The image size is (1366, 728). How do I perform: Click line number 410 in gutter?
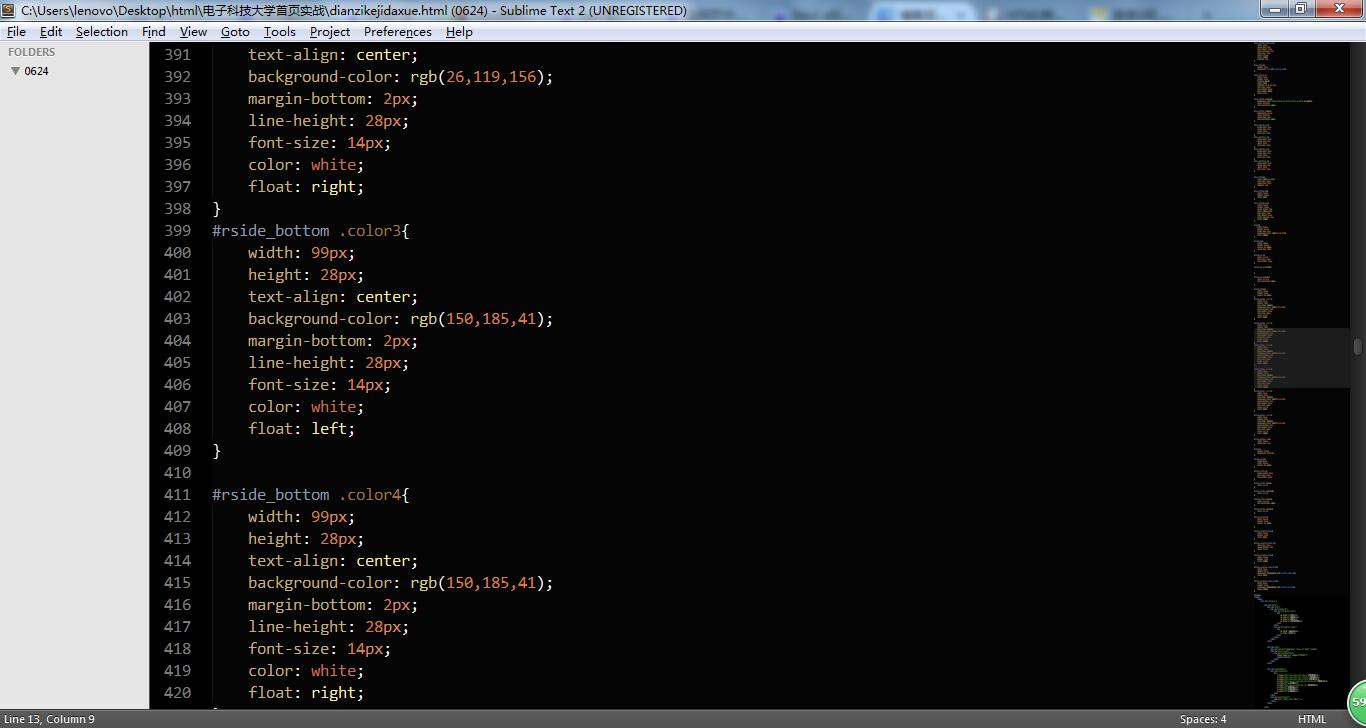(177, 473)
